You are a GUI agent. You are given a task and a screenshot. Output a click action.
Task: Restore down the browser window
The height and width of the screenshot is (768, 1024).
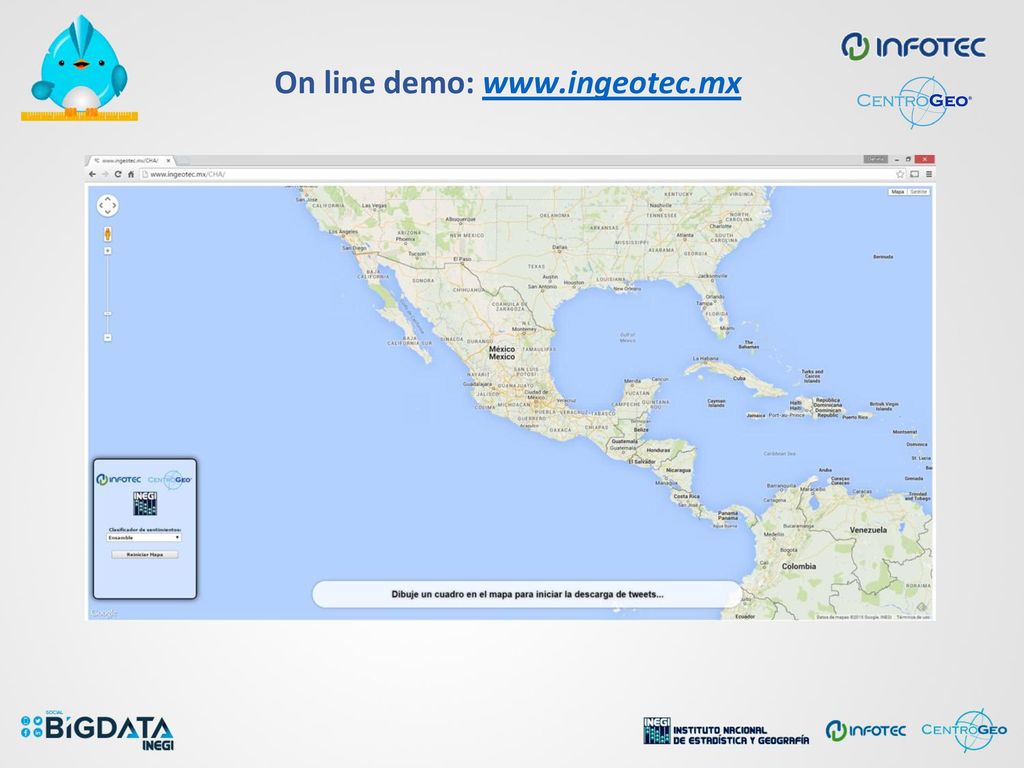click(x=908, y=159)
